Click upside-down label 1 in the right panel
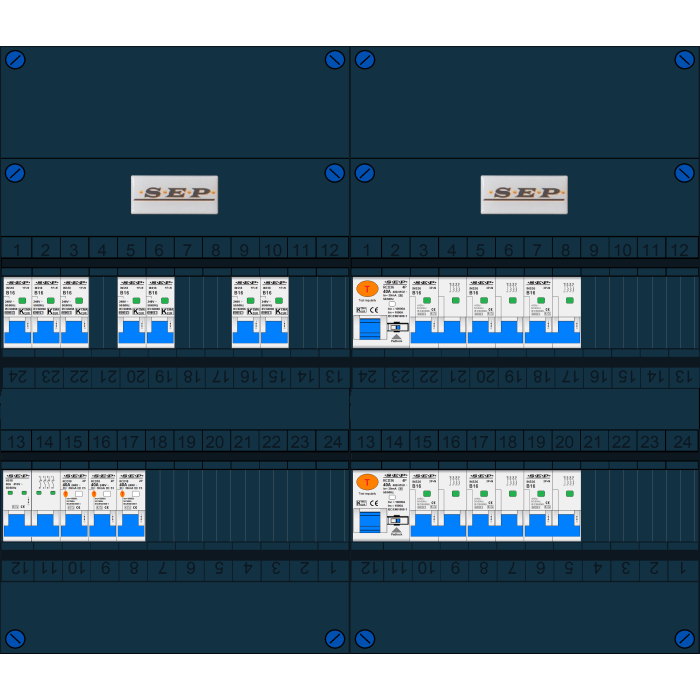The height and width of the screenshot is (700, 700). pyautogui.click(x=682, y=569)
